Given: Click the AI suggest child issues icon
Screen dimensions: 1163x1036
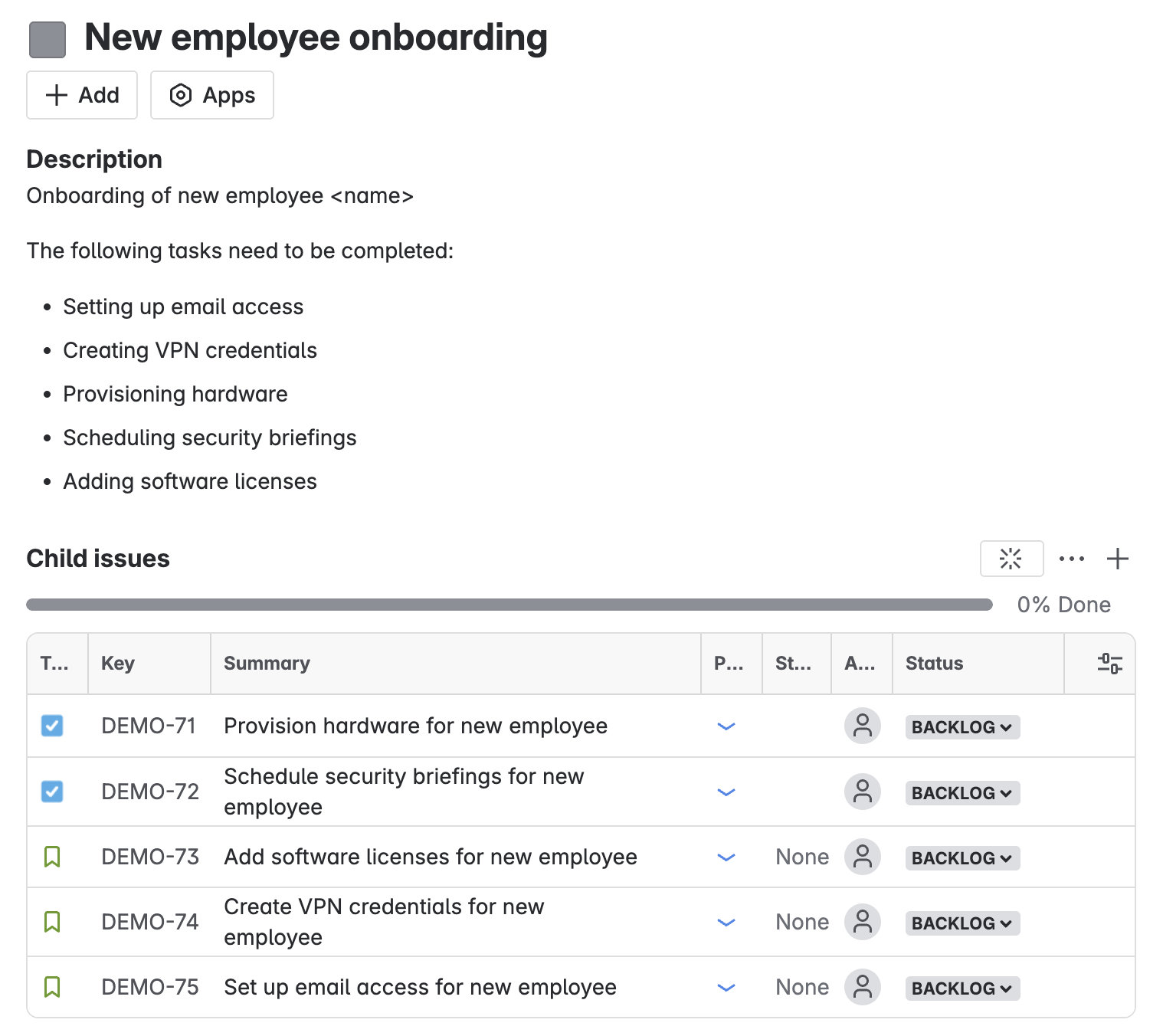Looking at the screenshot, I should point(1011,559).
